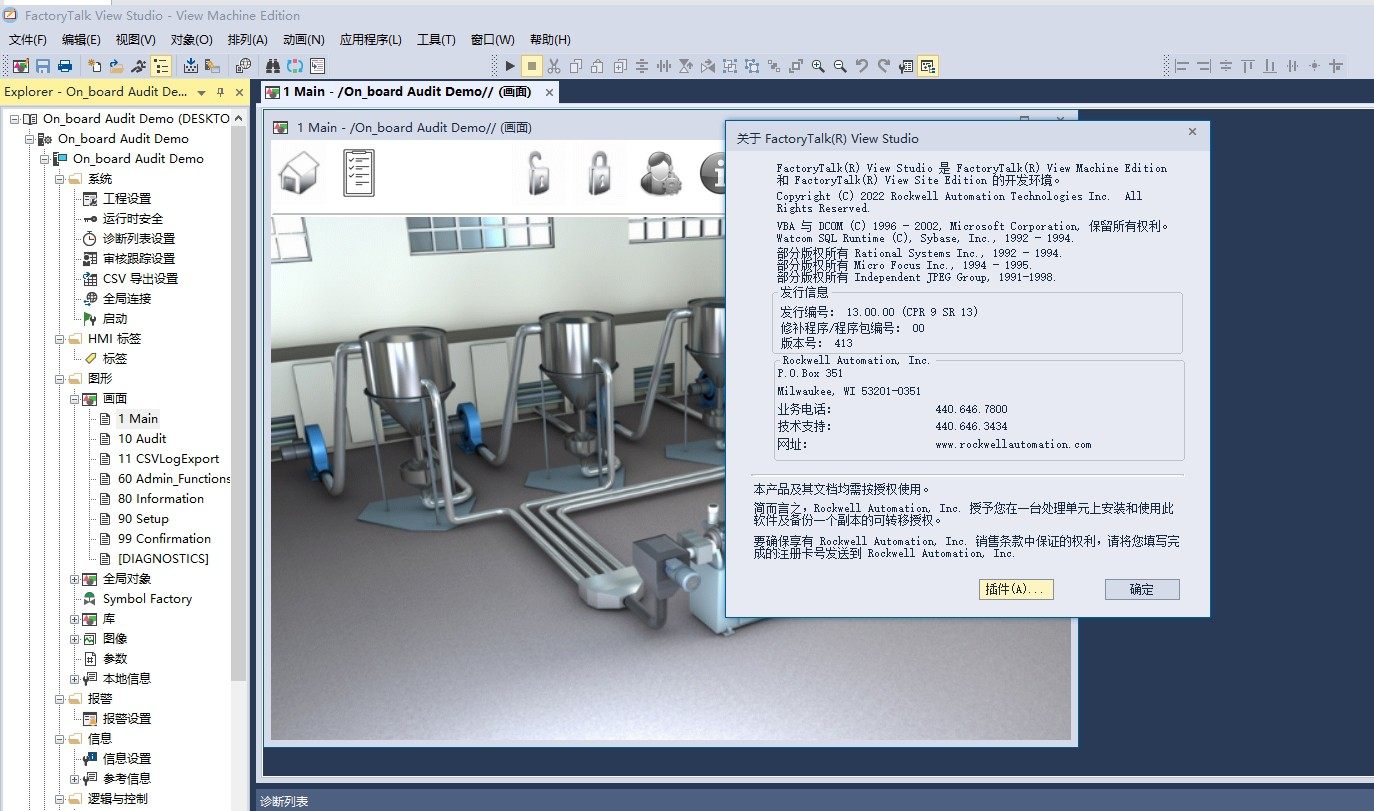
Task: Close the Explorer panel
Action: tap(238, 92)
